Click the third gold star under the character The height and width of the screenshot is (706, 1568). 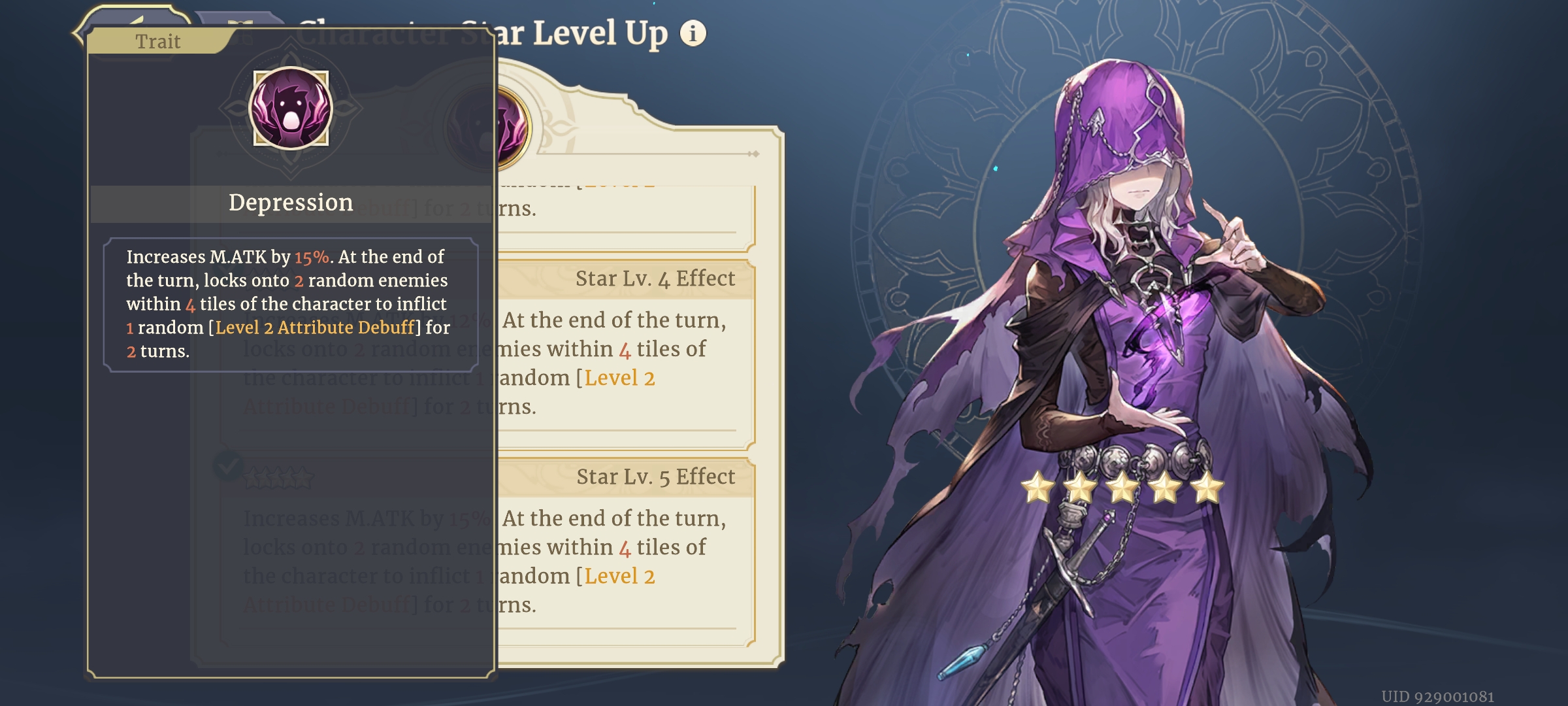click(x=1122, y=488)
